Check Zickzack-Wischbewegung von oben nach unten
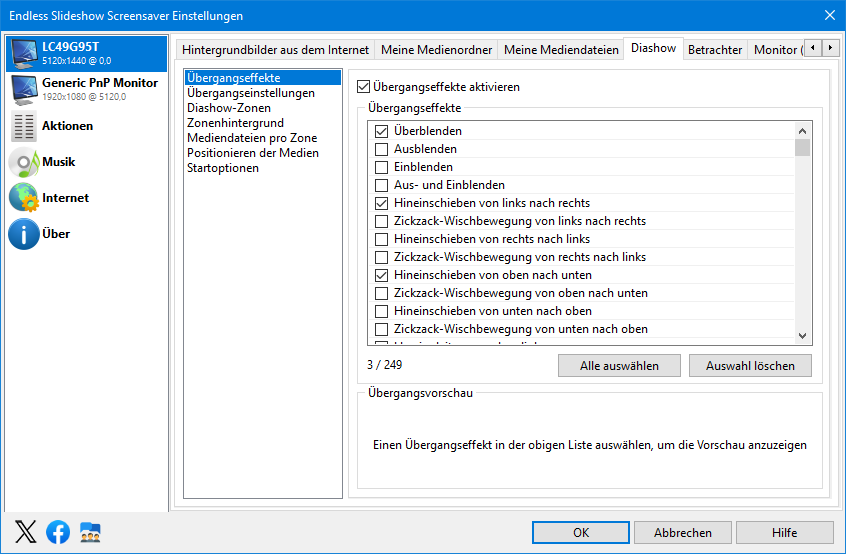 point(381,293)
